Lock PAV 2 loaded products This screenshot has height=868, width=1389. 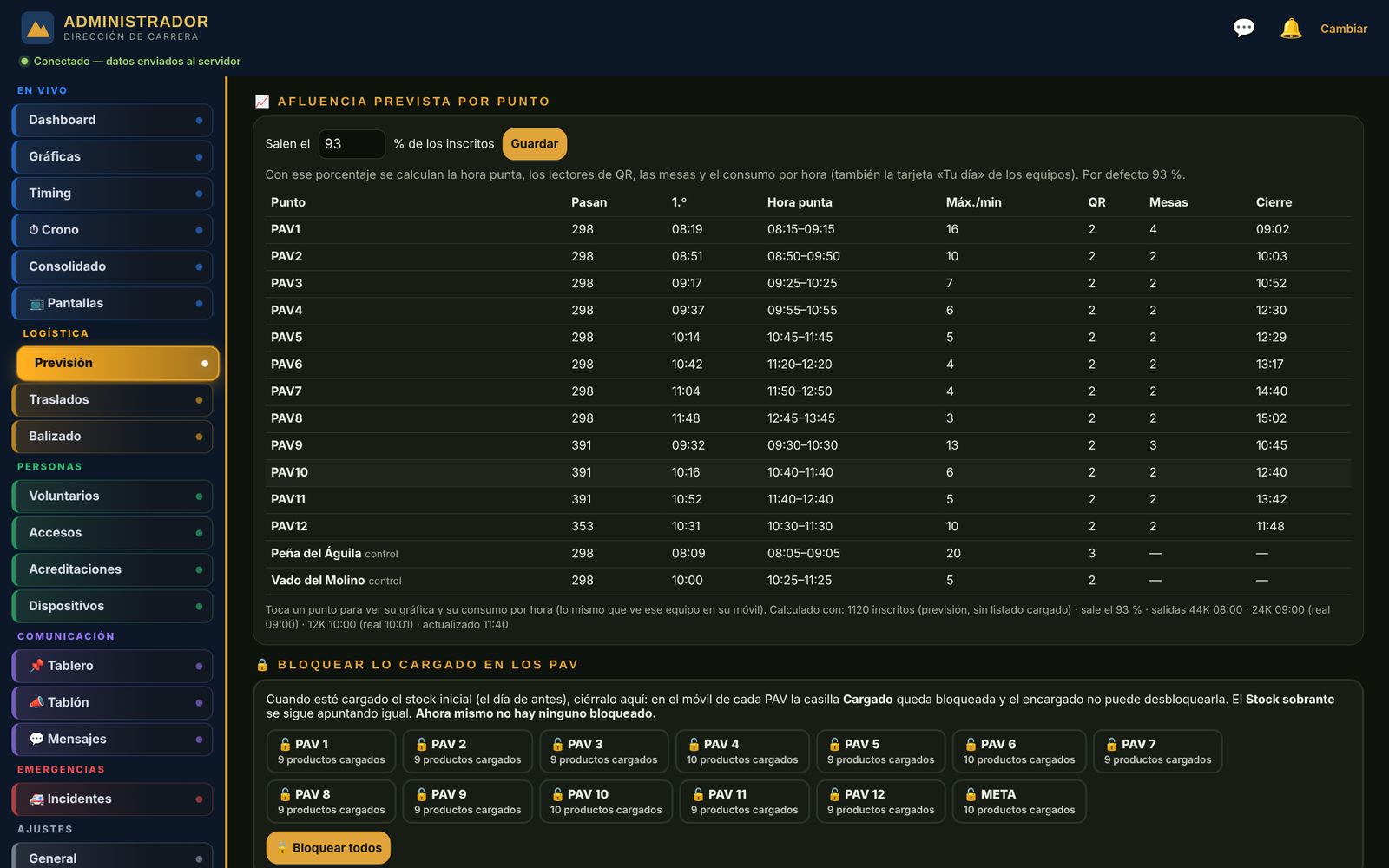pyautogui.click(x=467, y=752)
